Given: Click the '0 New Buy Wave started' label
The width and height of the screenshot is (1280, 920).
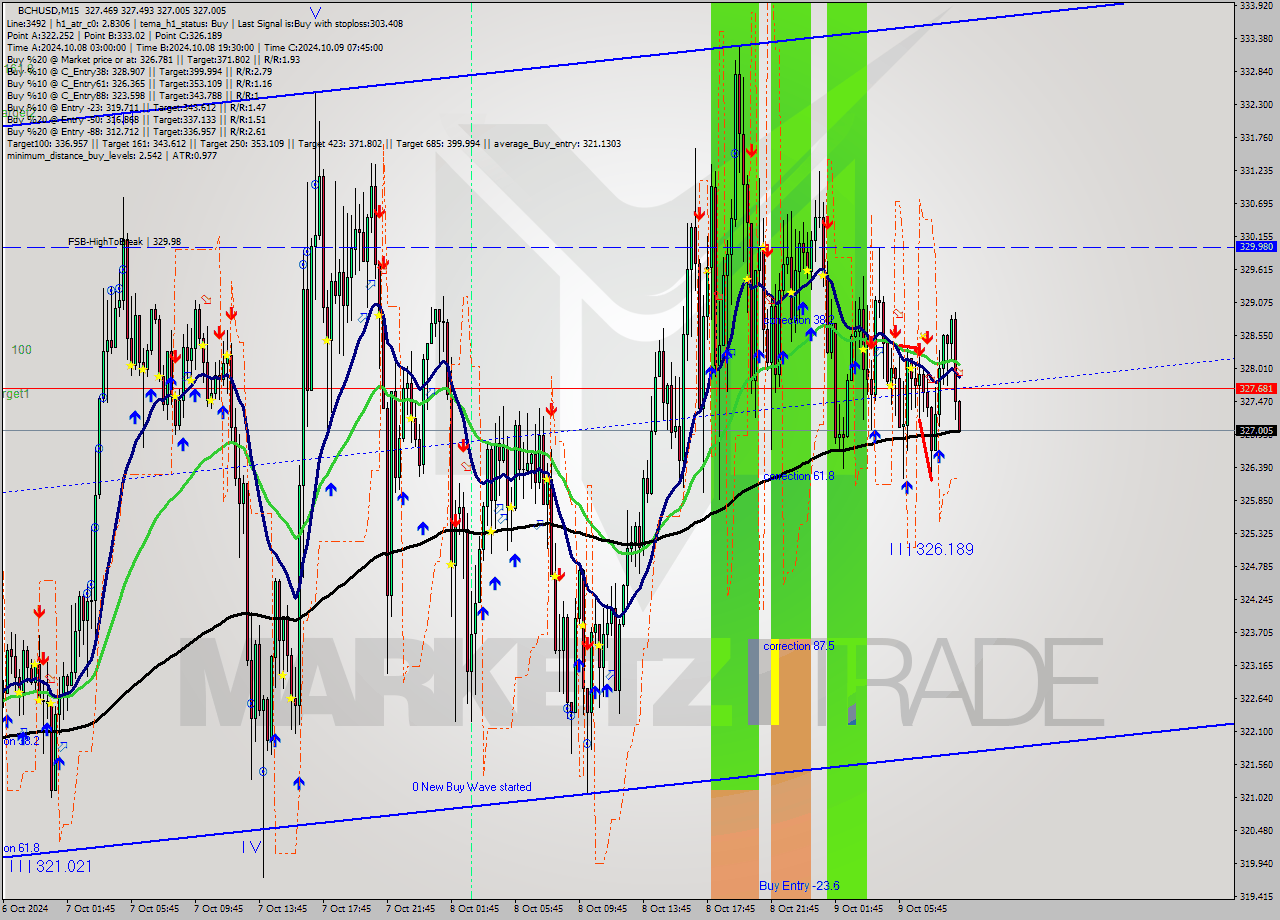Looking at the screenshot, I should coord(472,787).
